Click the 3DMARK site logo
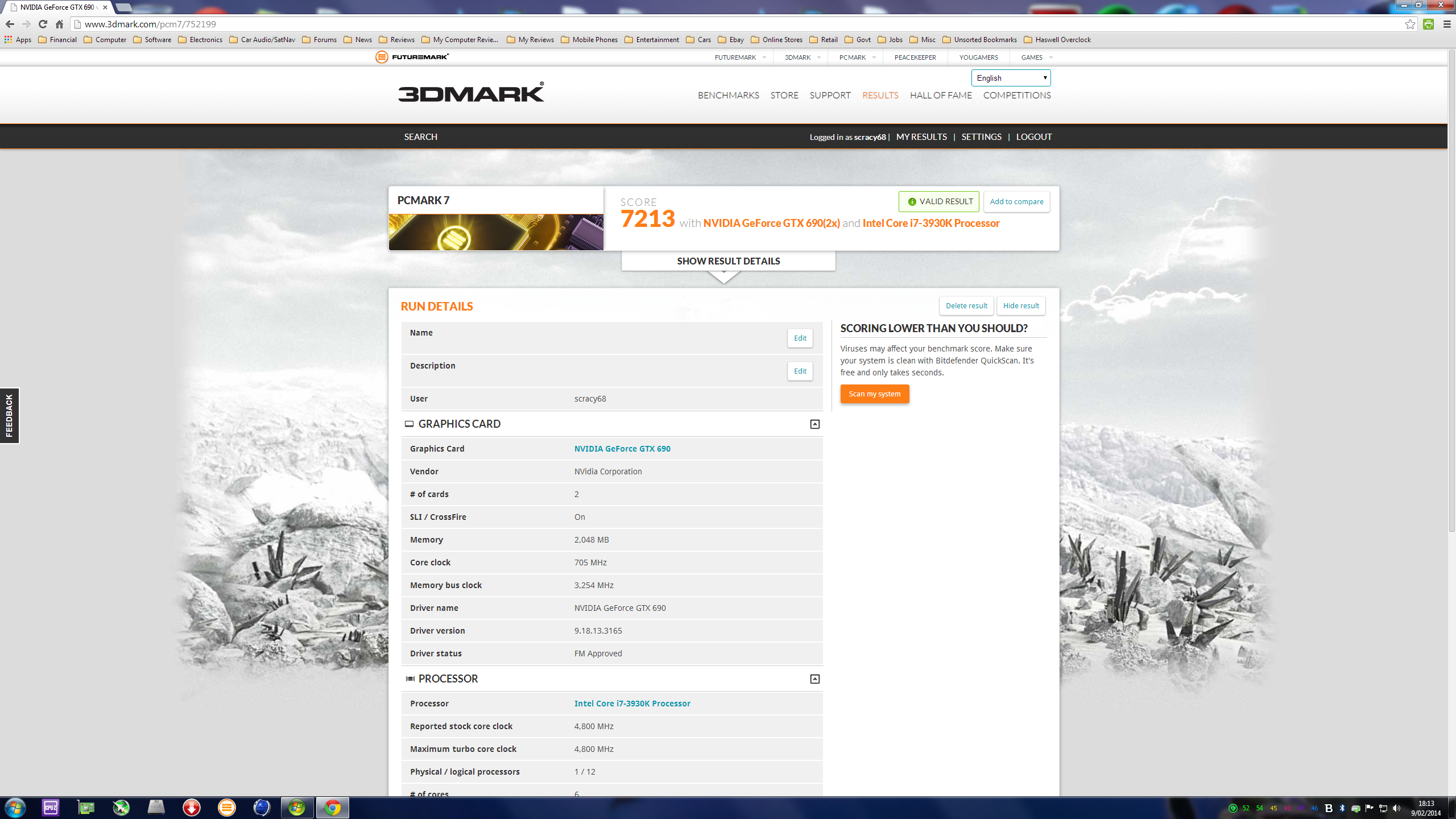1456x819 pixels. point(471,92)
